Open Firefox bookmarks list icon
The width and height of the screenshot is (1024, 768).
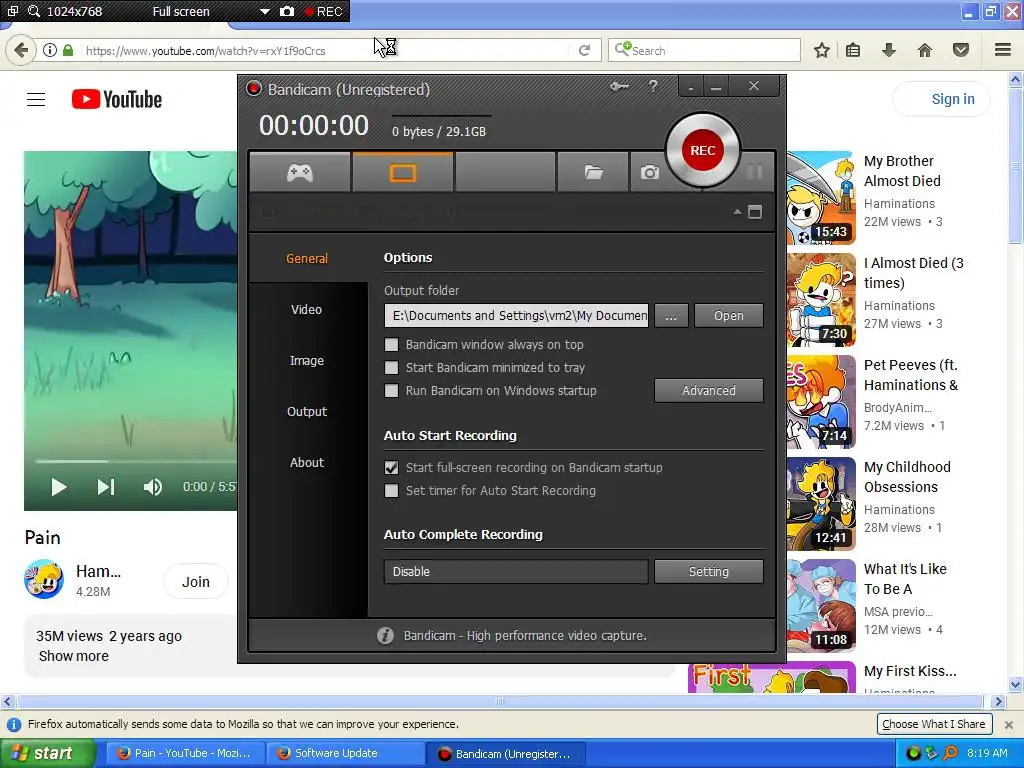point(853,50)
